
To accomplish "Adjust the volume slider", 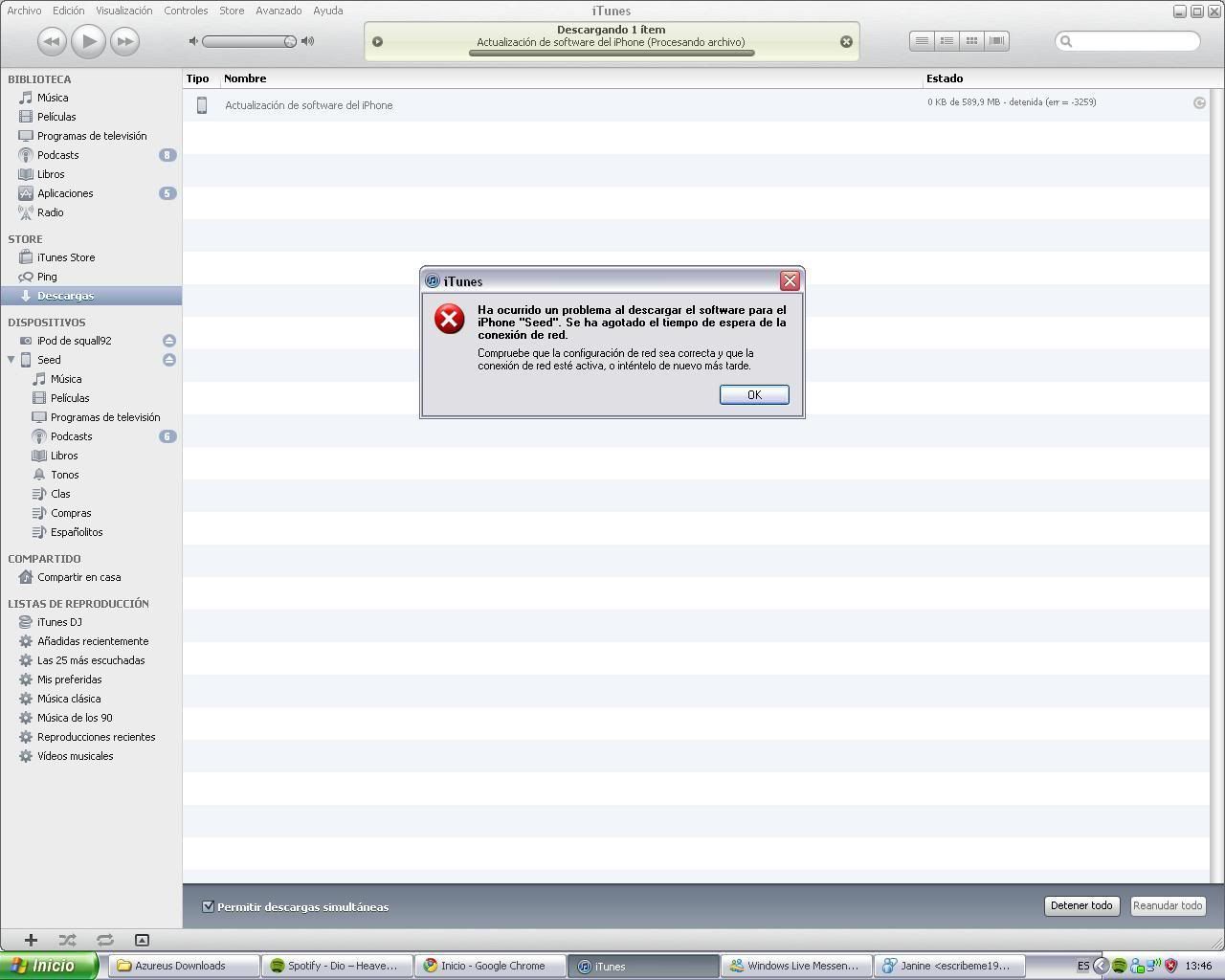I will (x=249, y=41).
